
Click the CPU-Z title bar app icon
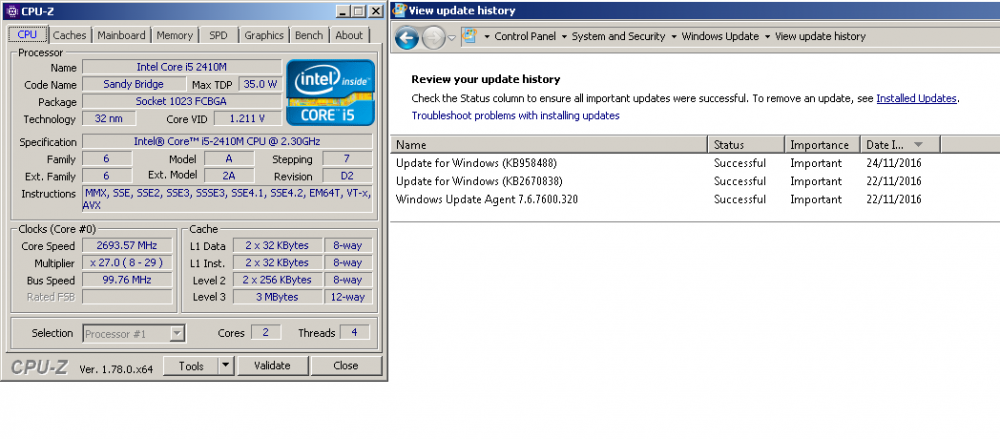point(11,11)
